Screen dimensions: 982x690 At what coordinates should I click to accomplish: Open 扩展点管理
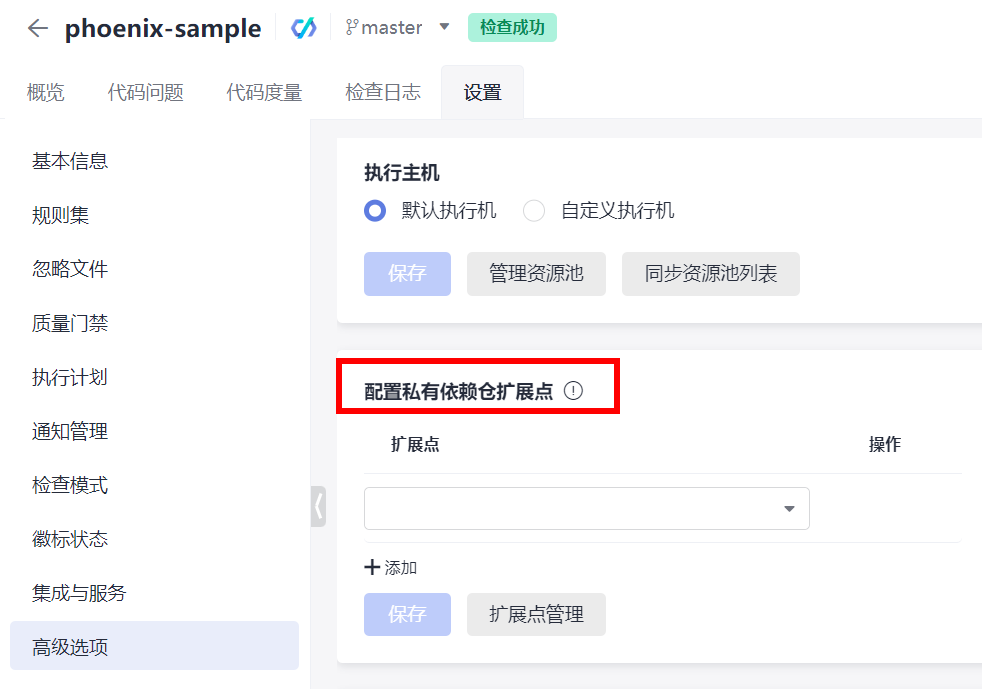click(x=536, y=614)
